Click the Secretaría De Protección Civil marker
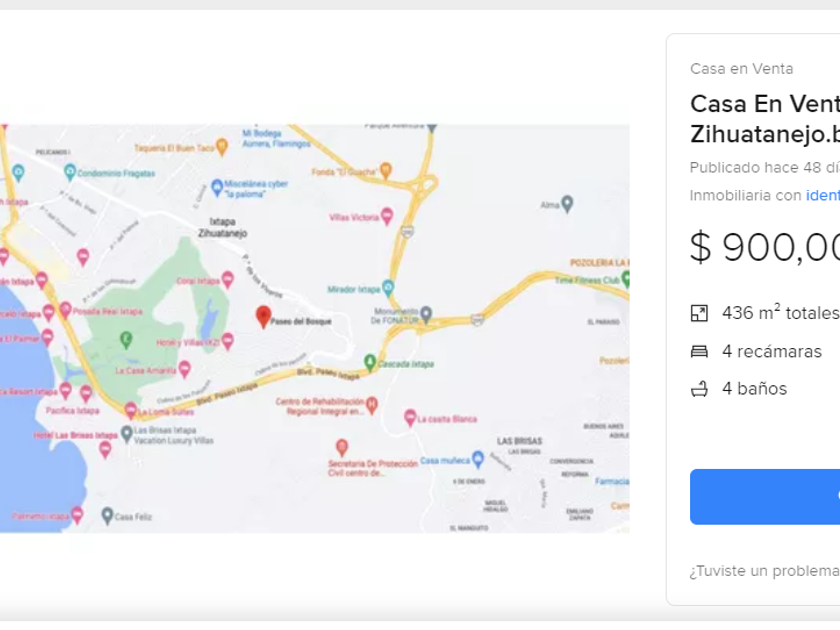The width and height of the screenshot is (840, 630). pos(342,446)
